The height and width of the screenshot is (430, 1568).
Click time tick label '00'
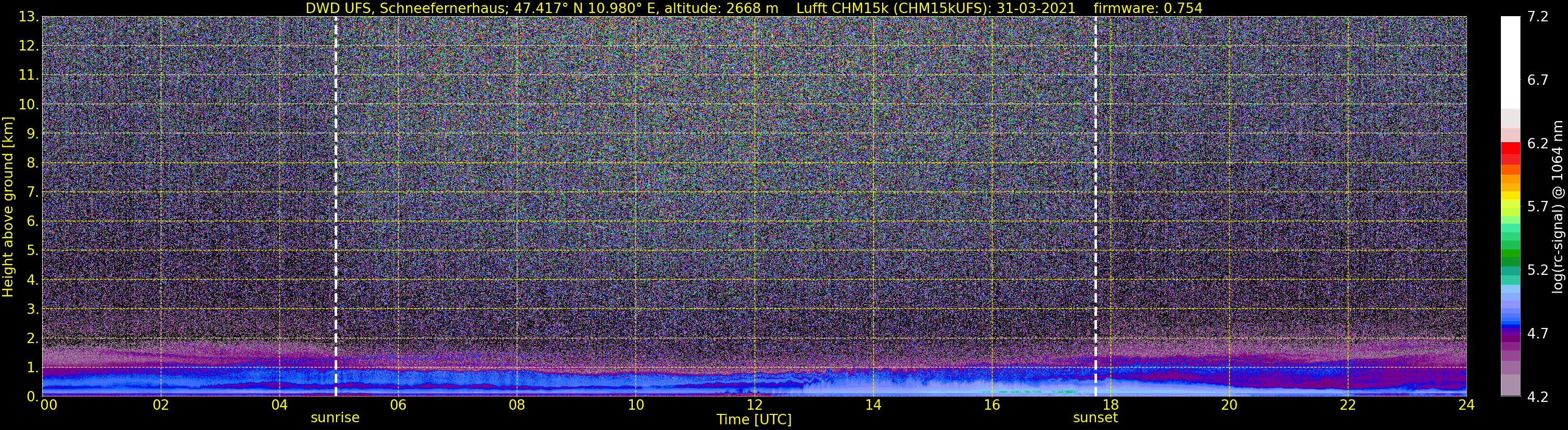tap(49, 405)
